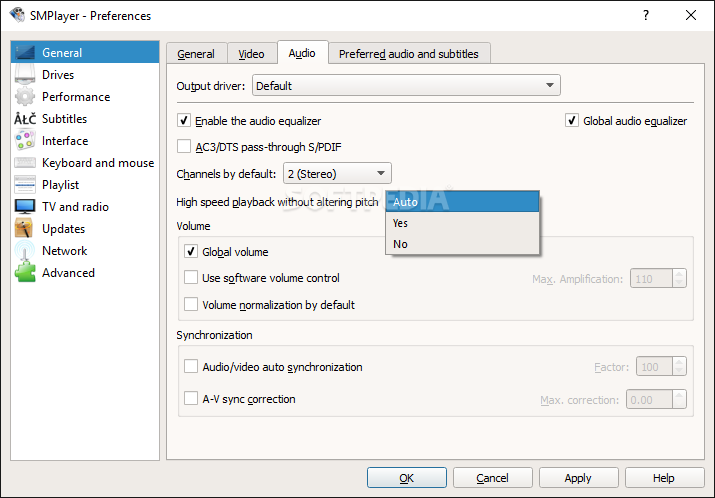
Task: Open the Updates preferences section
Action: click(84, 228)
